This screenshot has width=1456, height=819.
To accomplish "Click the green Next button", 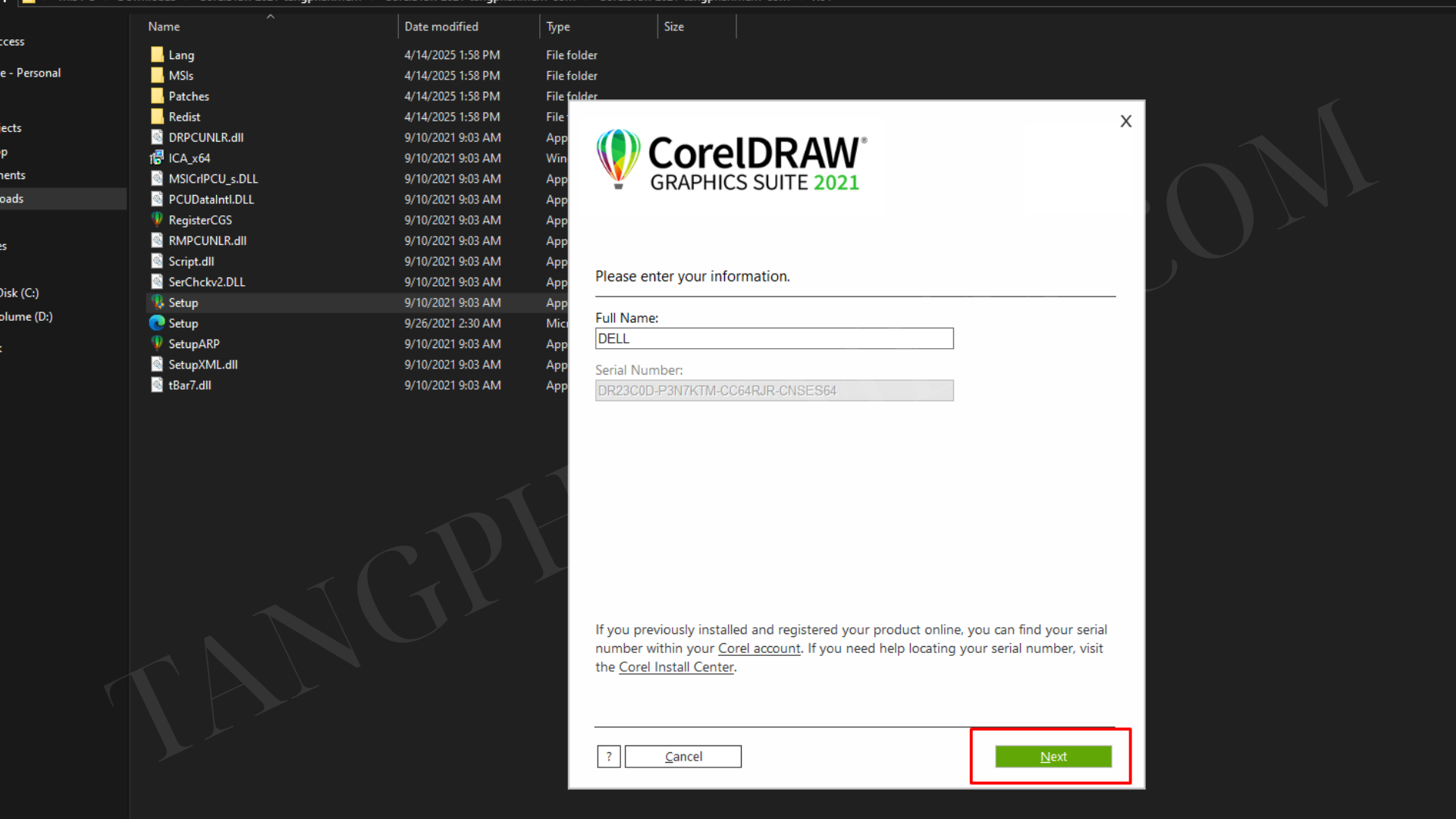I will (1053, 756).
